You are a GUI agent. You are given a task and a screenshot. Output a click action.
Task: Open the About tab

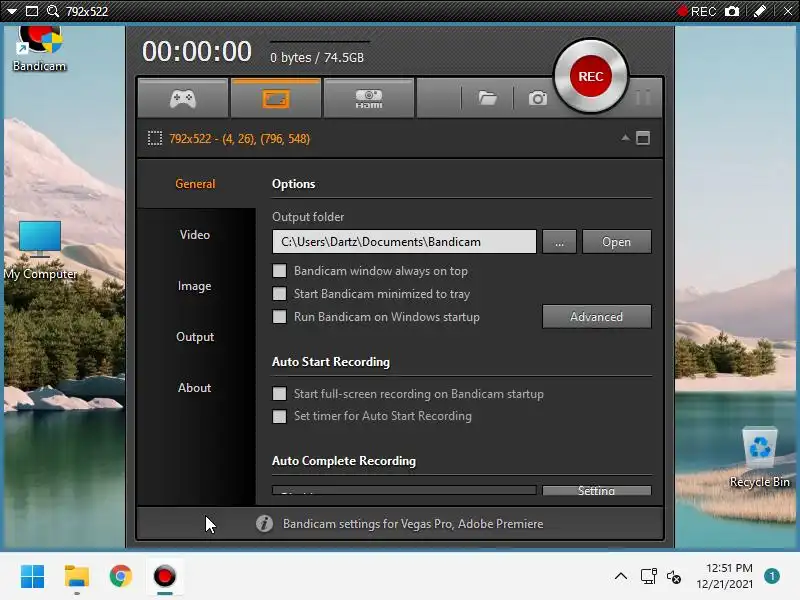tap(194, 388)
